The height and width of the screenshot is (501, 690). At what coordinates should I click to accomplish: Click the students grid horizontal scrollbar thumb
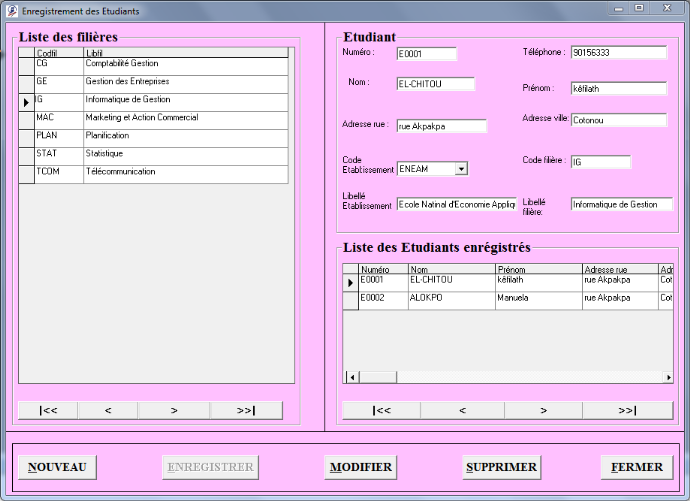[378, 377]
